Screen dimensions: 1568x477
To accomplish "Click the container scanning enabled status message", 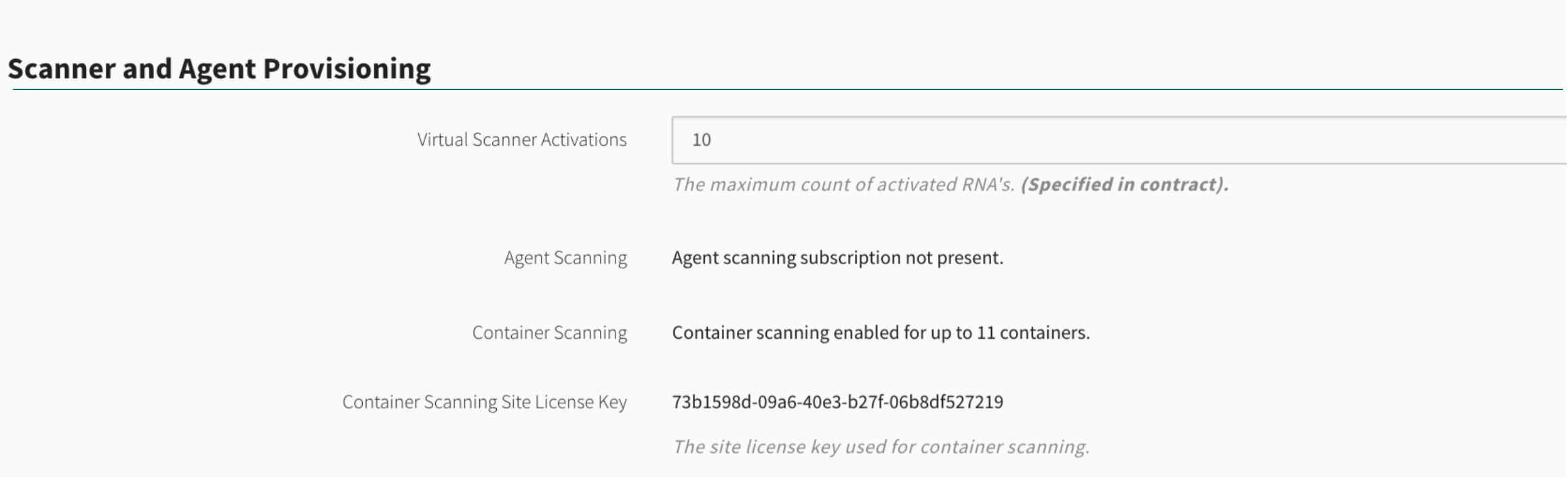I will 881,333.
